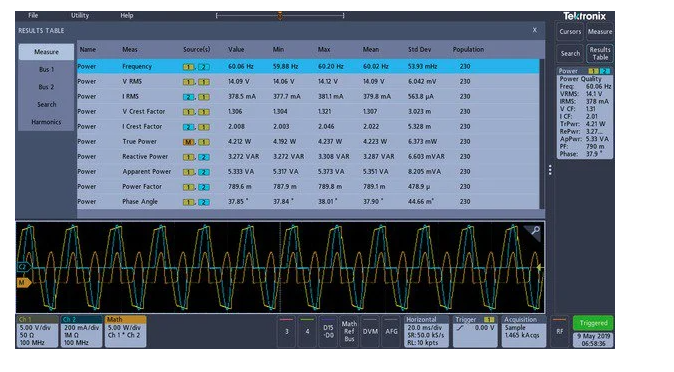Click the Std Dev column header
This screenshot has width=674, height=372.
pyautogui.click(x=420, y=49)
